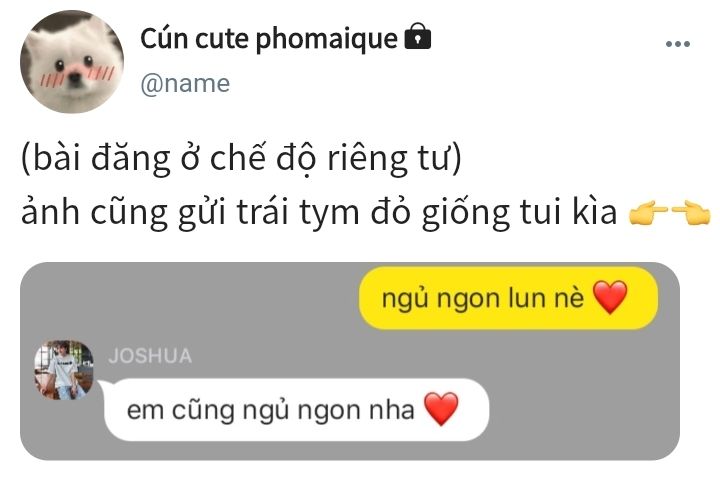Click the blushing dog profile avatar
The width and height of the screenshot is (720, 482).
pyautogui.click(x=72, y=62)
